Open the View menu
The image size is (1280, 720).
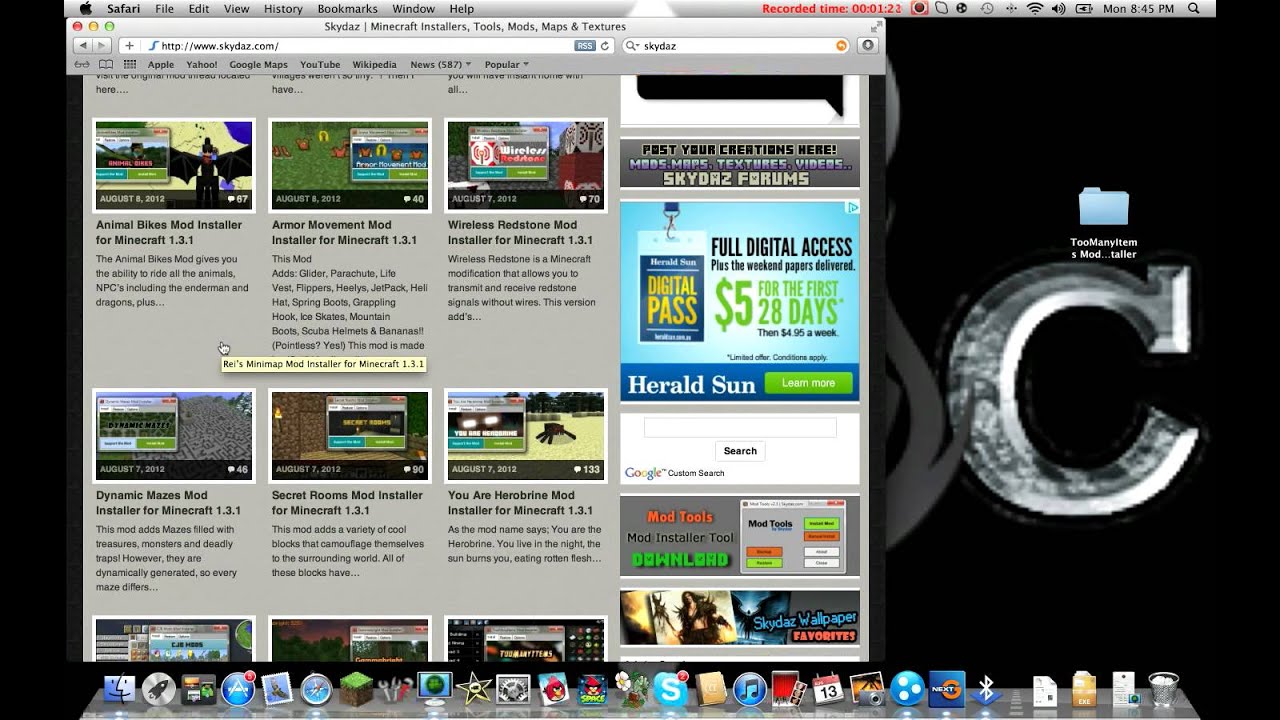point(236,8)
